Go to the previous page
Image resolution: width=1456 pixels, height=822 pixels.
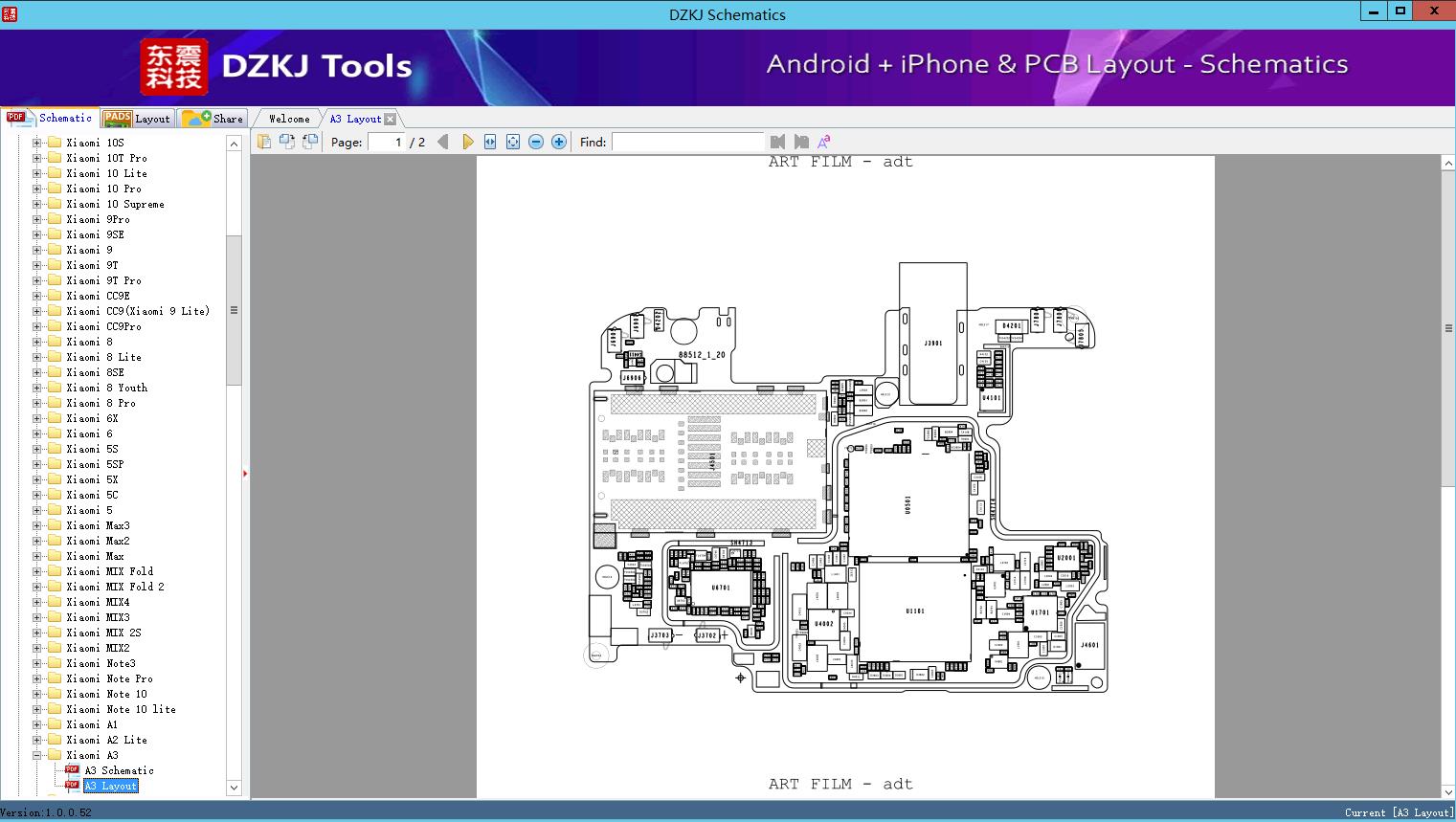[x=443, y=142]
